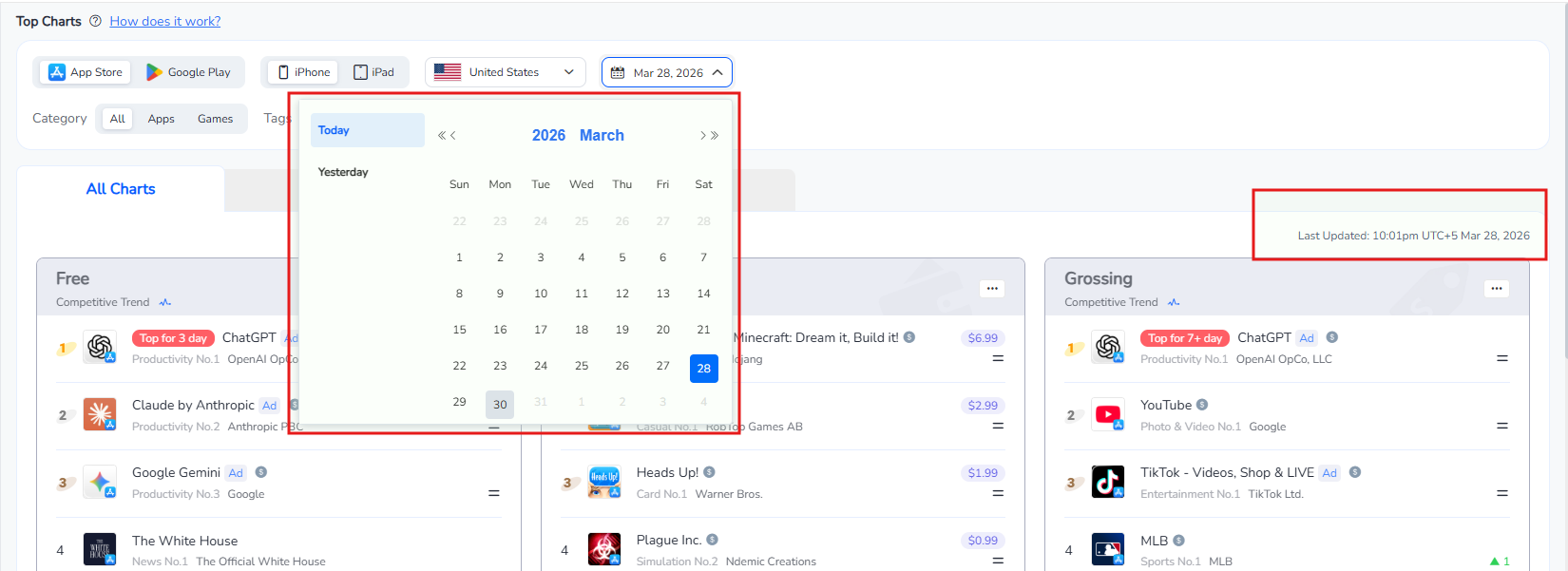This screenshot has height=571, width=1568.
Task: Open Heads Up! app icon
Action: coord(604,482)
